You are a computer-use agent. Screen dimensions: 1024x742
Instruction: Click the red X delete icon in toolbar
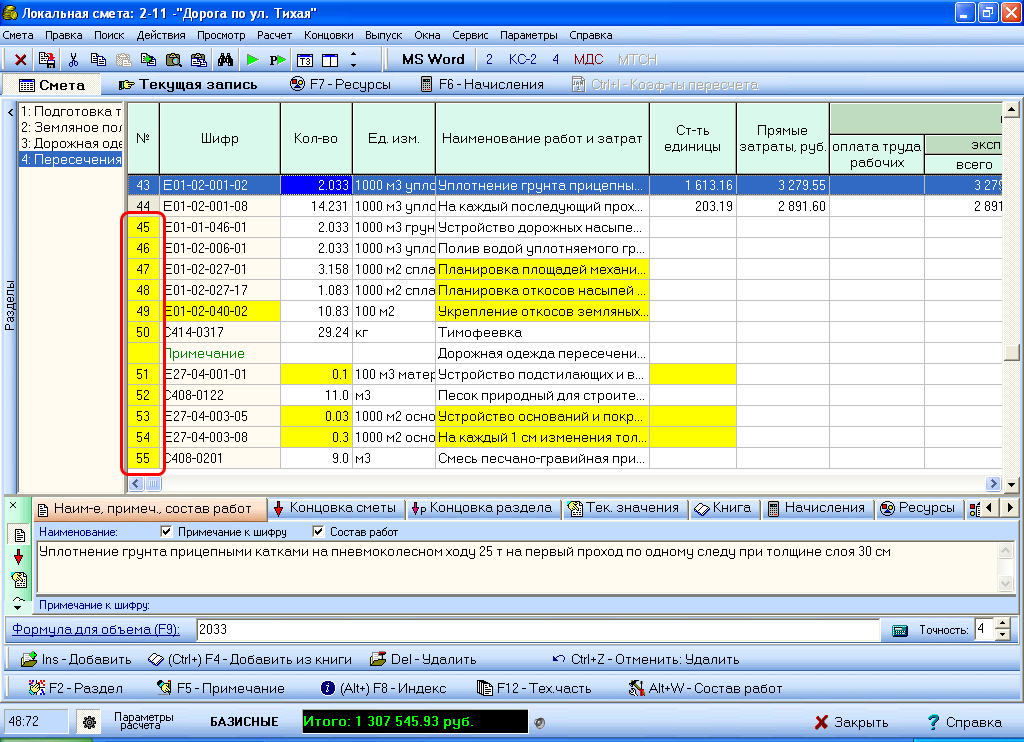[x=20, y=60]
